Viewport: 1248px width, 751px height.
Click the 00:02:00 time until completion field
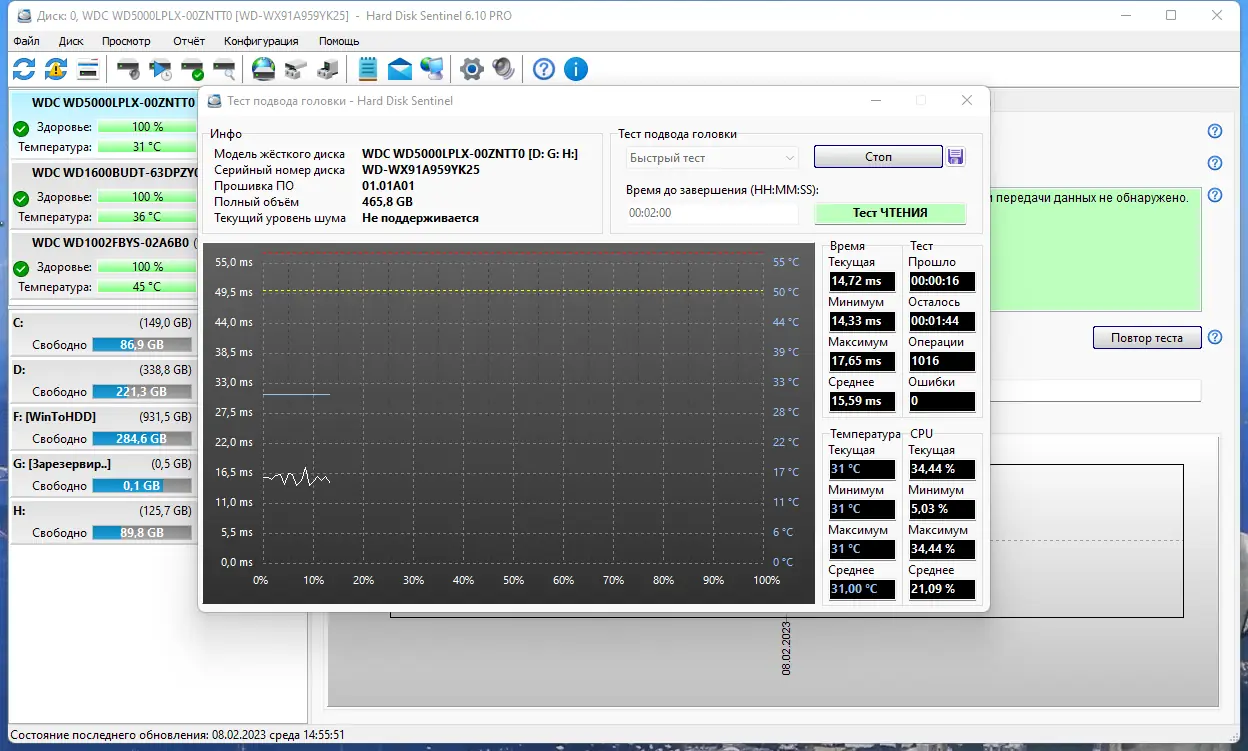coord(712,213)
